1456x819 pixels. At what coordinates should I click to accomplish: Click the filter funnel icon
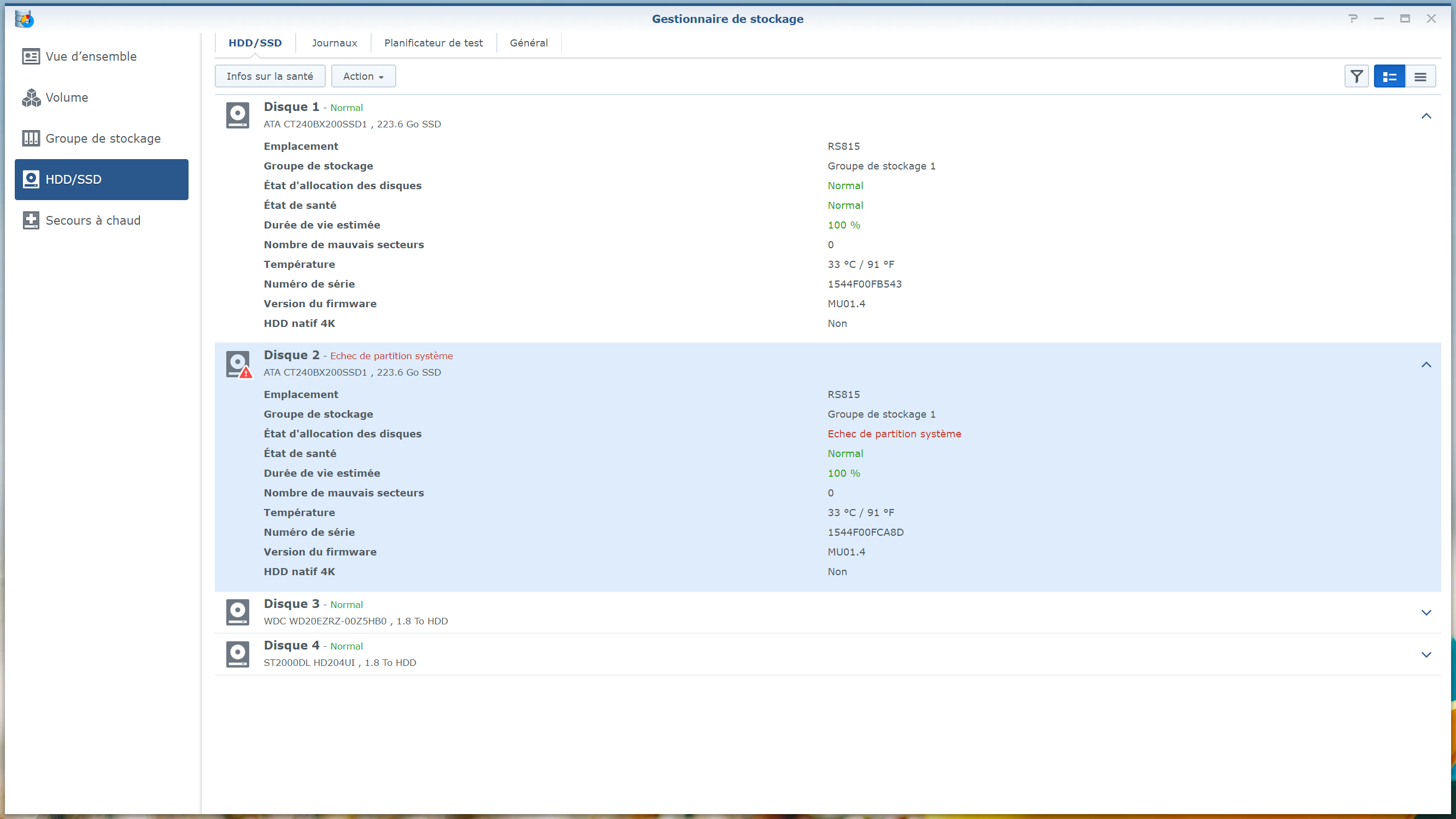coord(1356,77)
